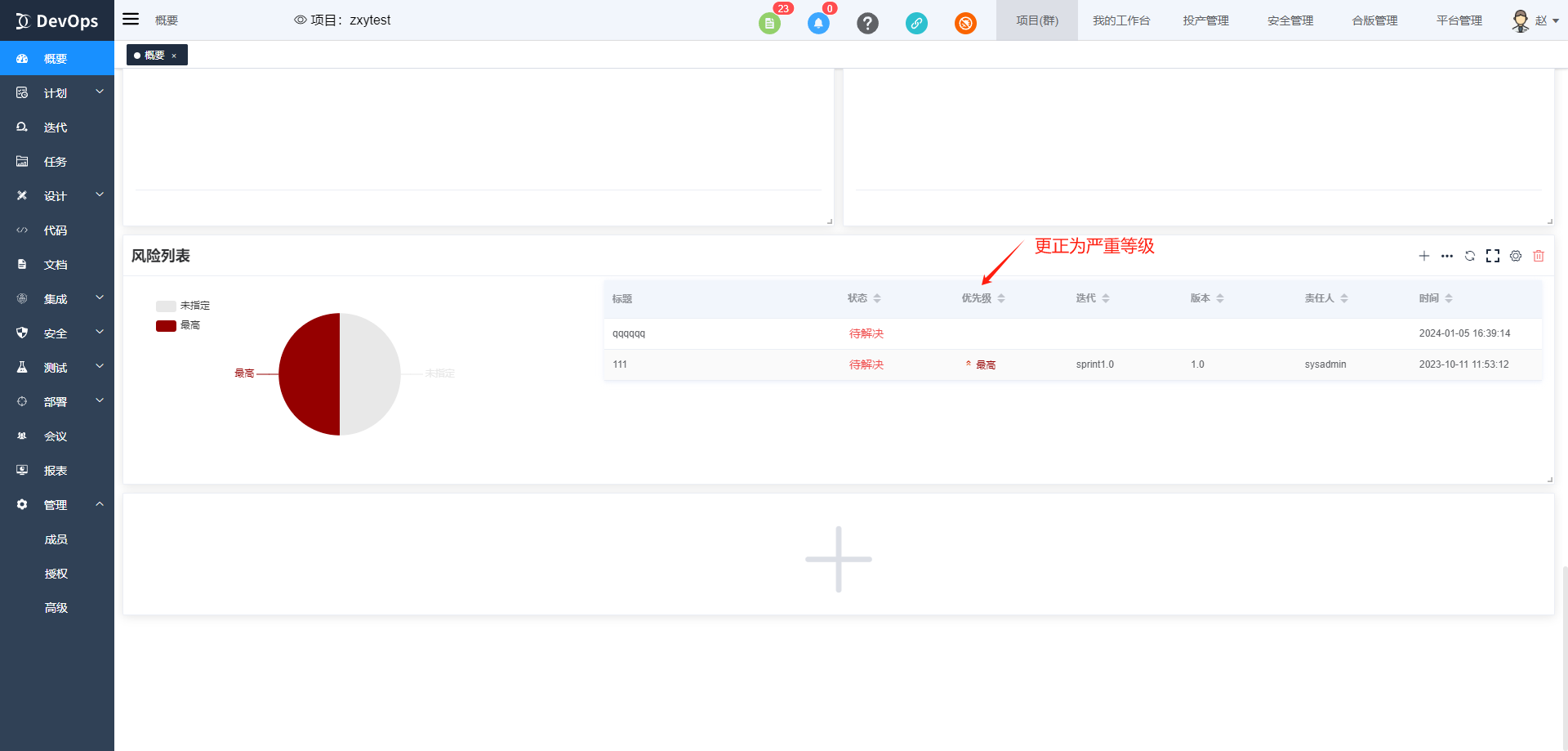Click the question mark help icon

(867, 23)
